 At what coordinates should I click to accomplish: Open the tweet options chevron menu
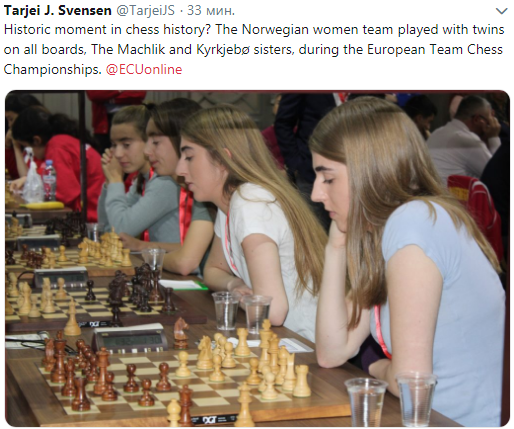501,11
